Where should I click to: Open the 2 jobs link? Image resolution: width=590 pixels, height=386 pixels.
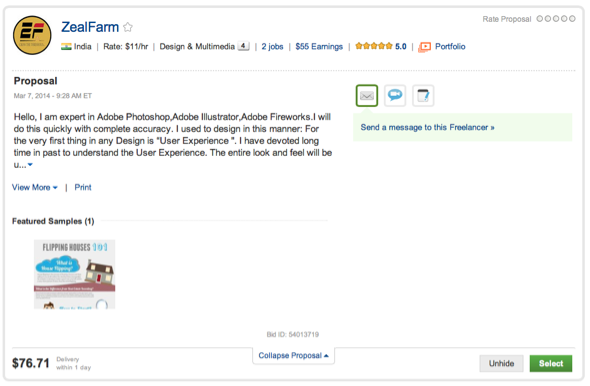click(272, 47)
